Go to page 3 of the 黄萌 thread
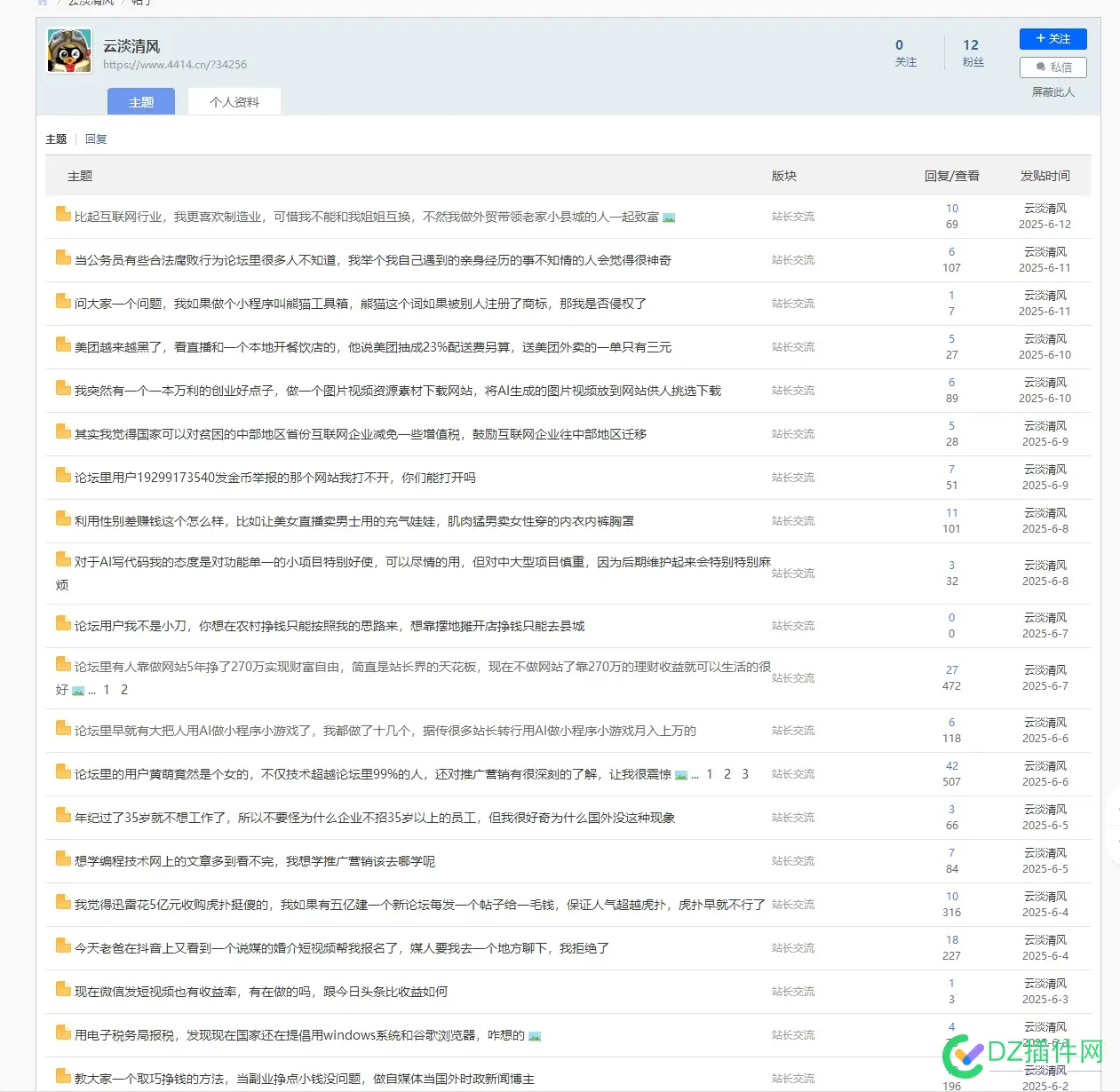Image resolution: width=1120 pixels, height=1092 pixels. click(745, 774)
